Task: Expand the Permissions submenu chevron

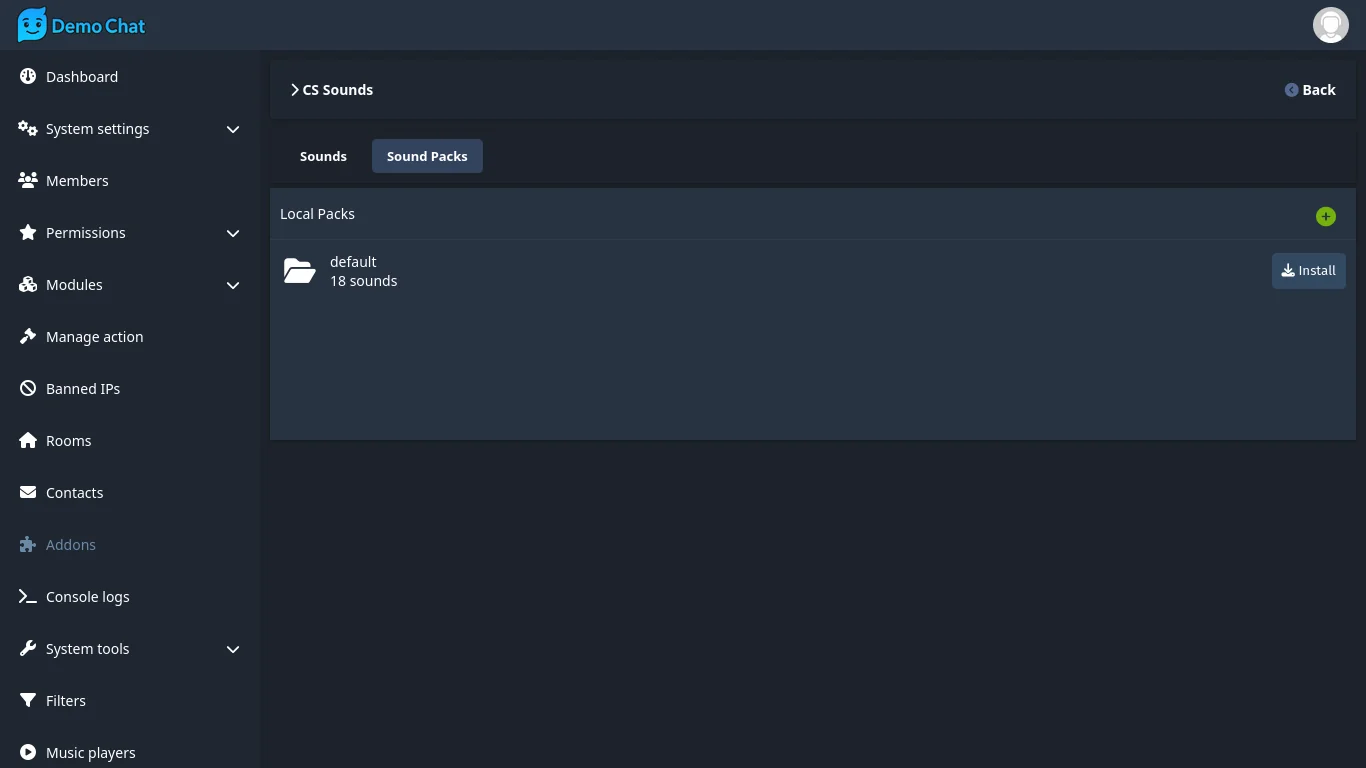Action: 233,233
